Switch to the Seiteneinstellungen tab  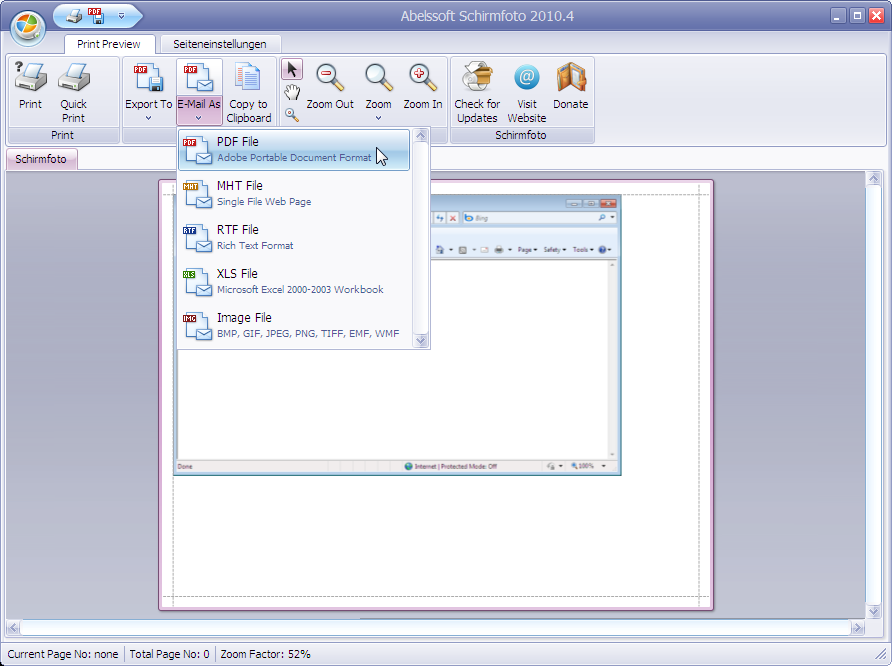(220, 44)
